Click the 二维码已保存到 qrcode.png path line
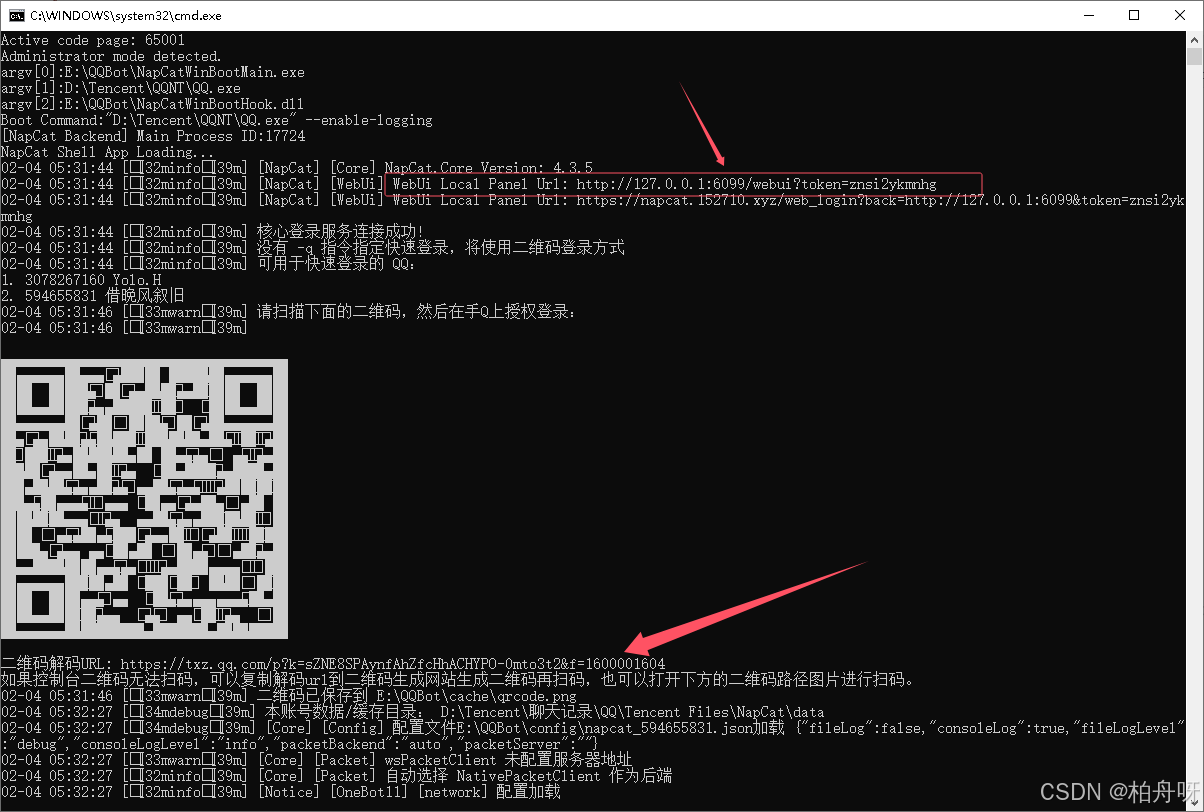Screen dimensions: 1204x812 (x=289, y=696)
